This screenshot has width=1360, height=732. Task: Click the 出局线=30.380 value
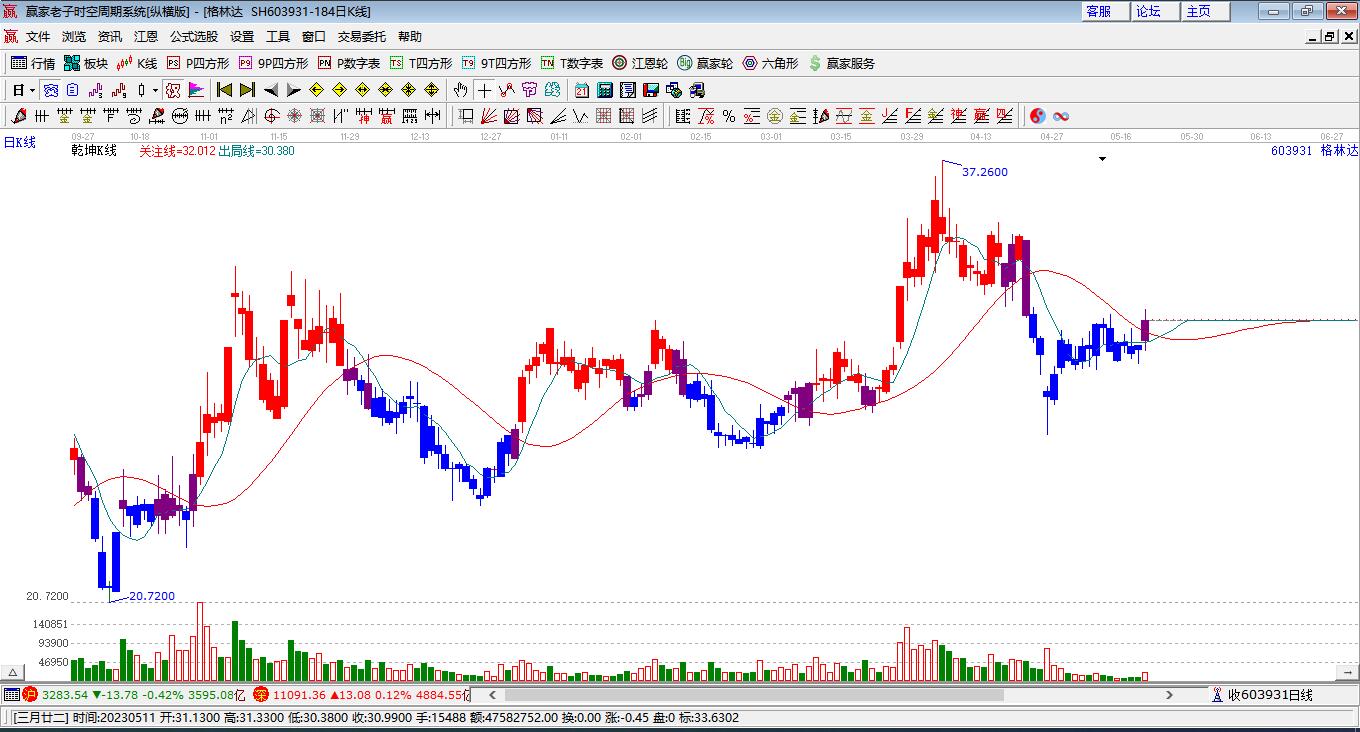coord(257,151)
